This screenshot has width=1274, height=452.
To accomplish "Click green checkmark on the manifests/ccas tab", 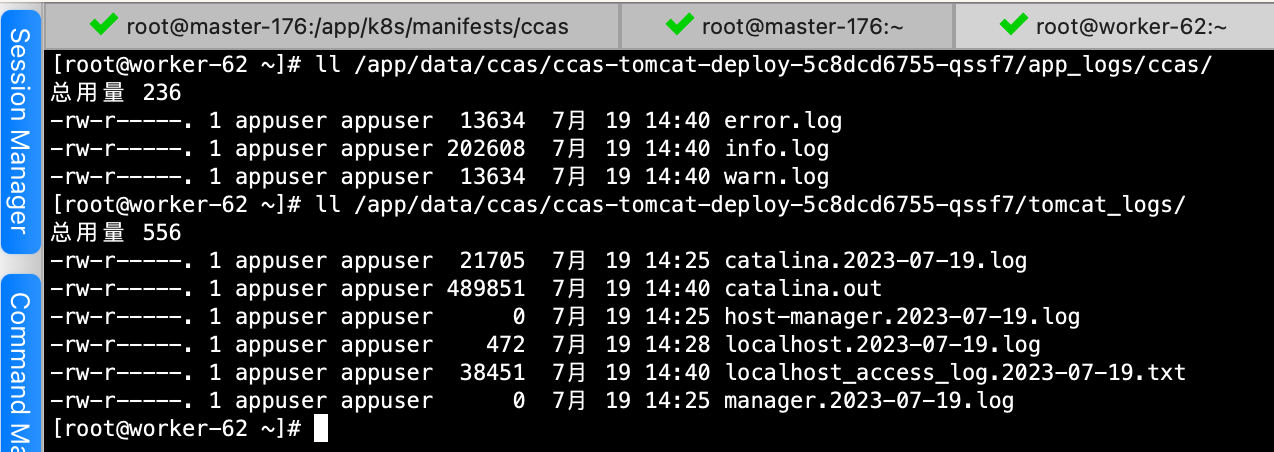I will tap(104, 25).
